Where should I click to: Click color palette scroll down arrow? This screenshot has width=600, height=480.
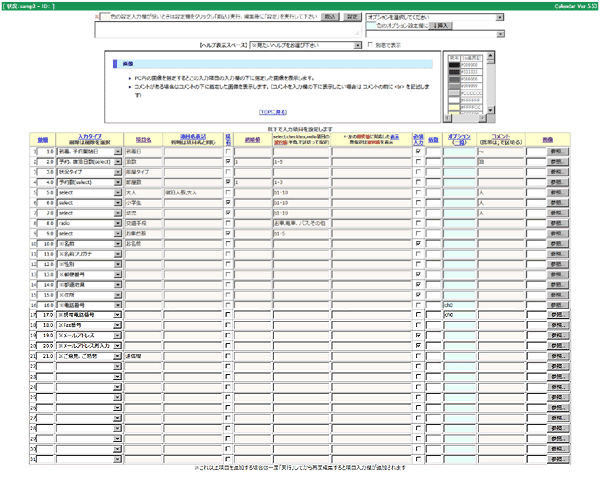(x=491, y=110)
